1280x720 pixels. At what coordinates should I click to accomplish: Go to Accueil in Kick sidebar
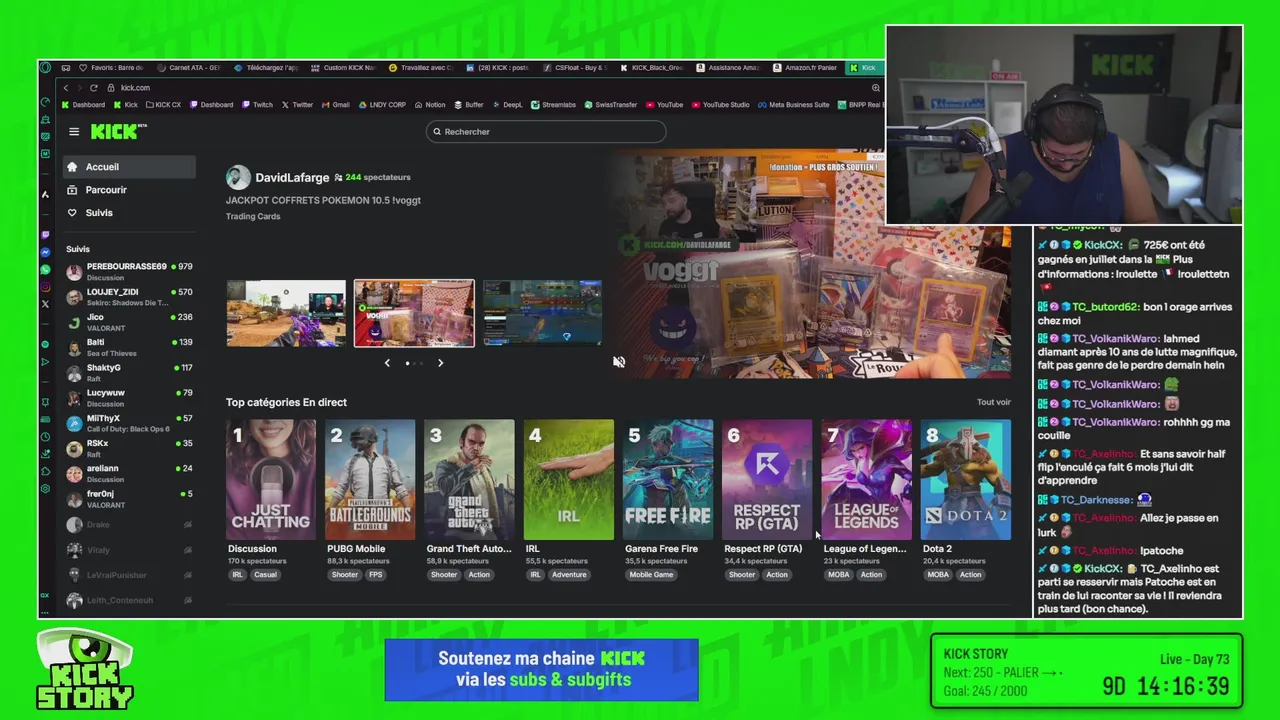(128, 167)
